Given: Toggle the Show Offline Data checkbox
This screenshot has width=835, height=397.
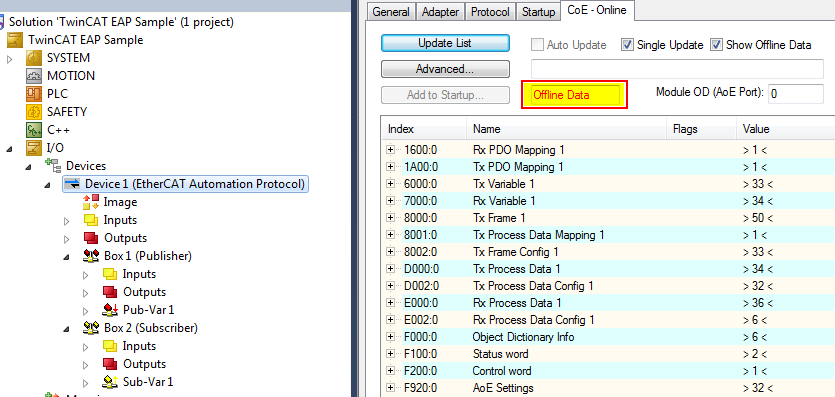Looking at the screenshot, I should click(x=717, y=45).
